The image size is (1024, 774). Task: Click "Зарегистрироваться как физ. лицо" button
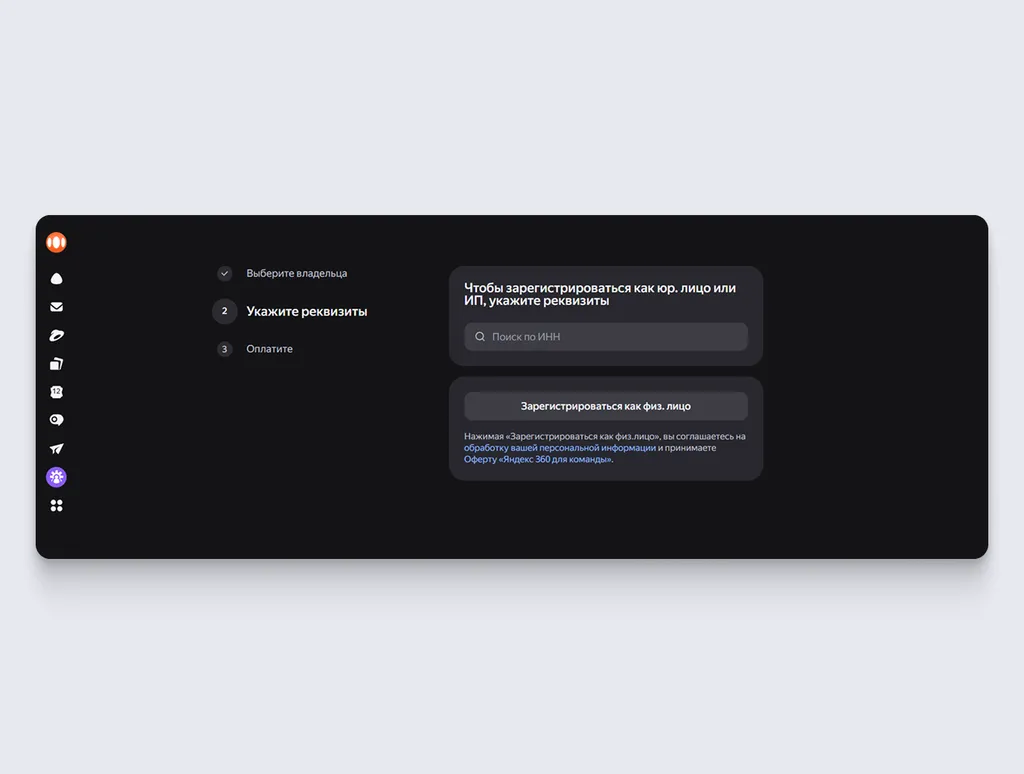(x=606, y=406)
